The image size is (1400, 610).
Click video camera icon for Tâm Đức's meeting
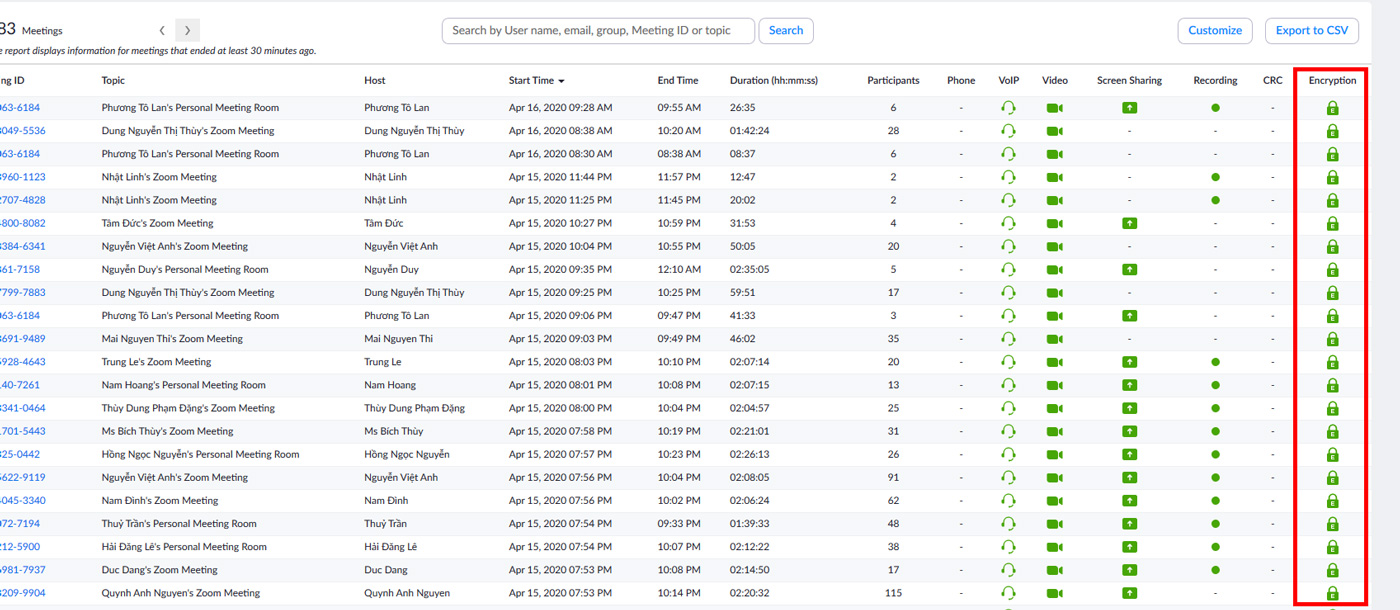1054,224
